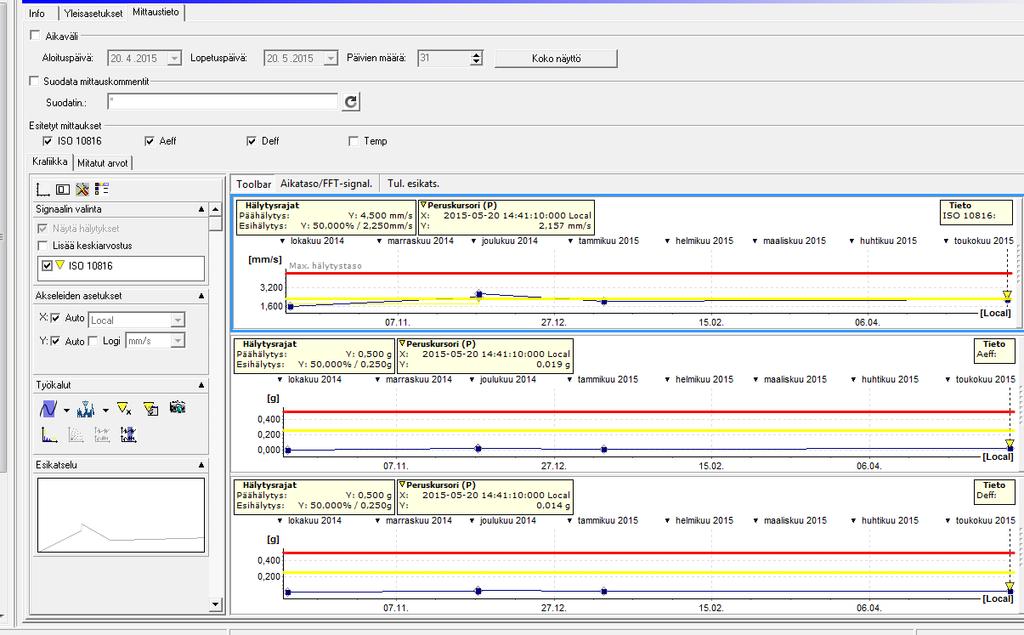Viewport: 1024px width, 635px height.
Task: Click yellow cursor marker in Deff chart
Action: (1010, 585)
